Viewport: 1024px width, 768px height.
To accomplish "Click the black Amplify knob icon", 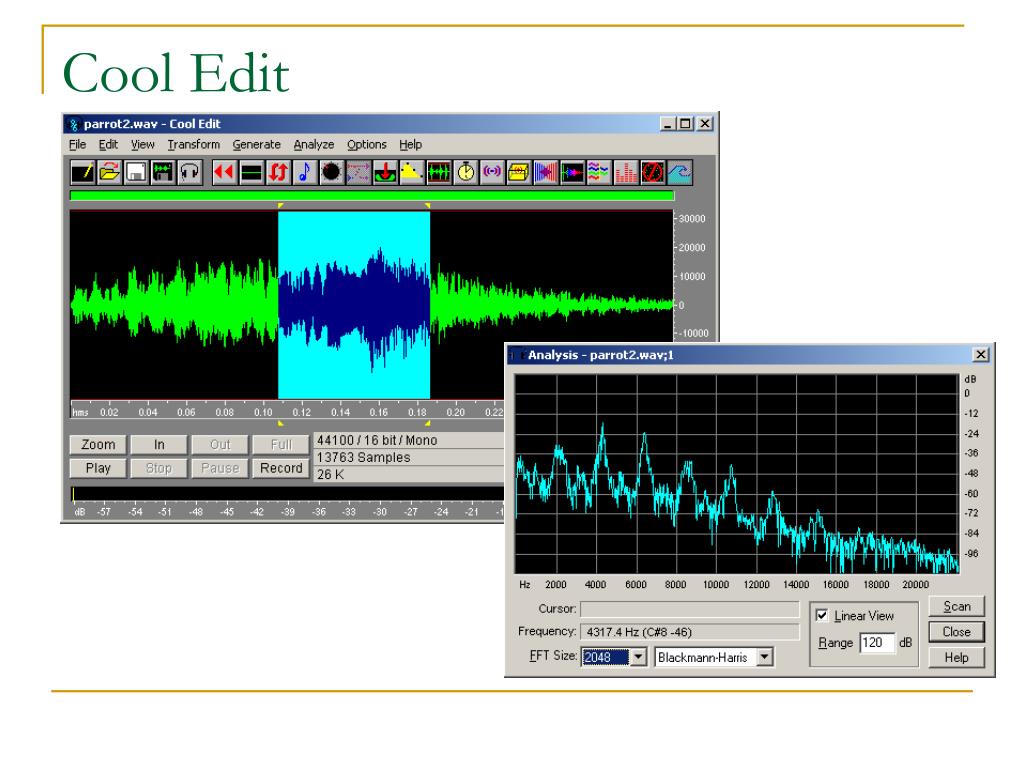I will [331, 172].
